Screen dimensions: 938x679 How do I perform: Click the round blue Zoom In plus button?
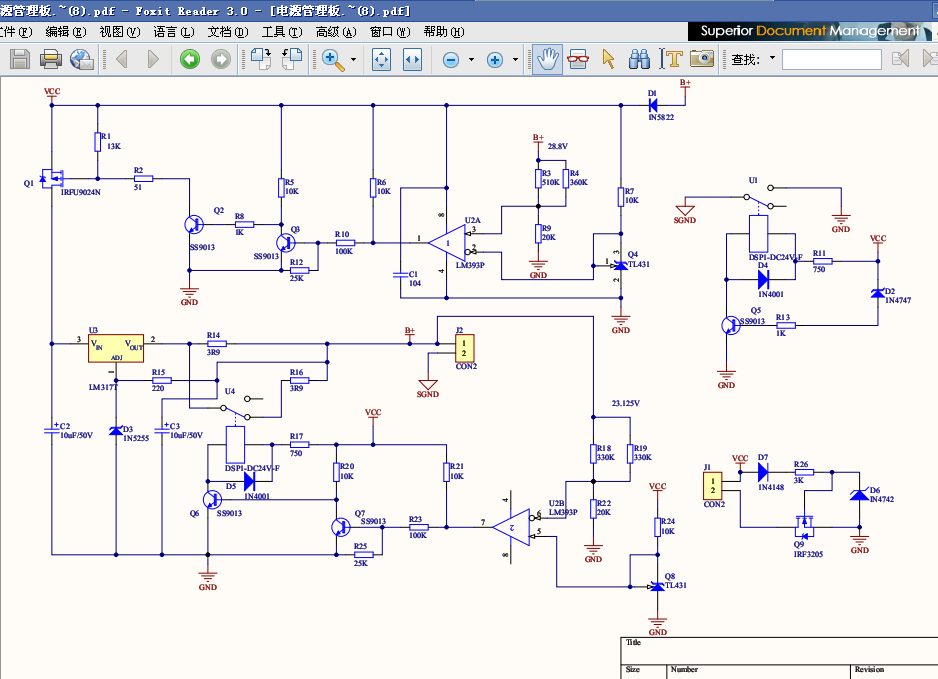point(495,59)
